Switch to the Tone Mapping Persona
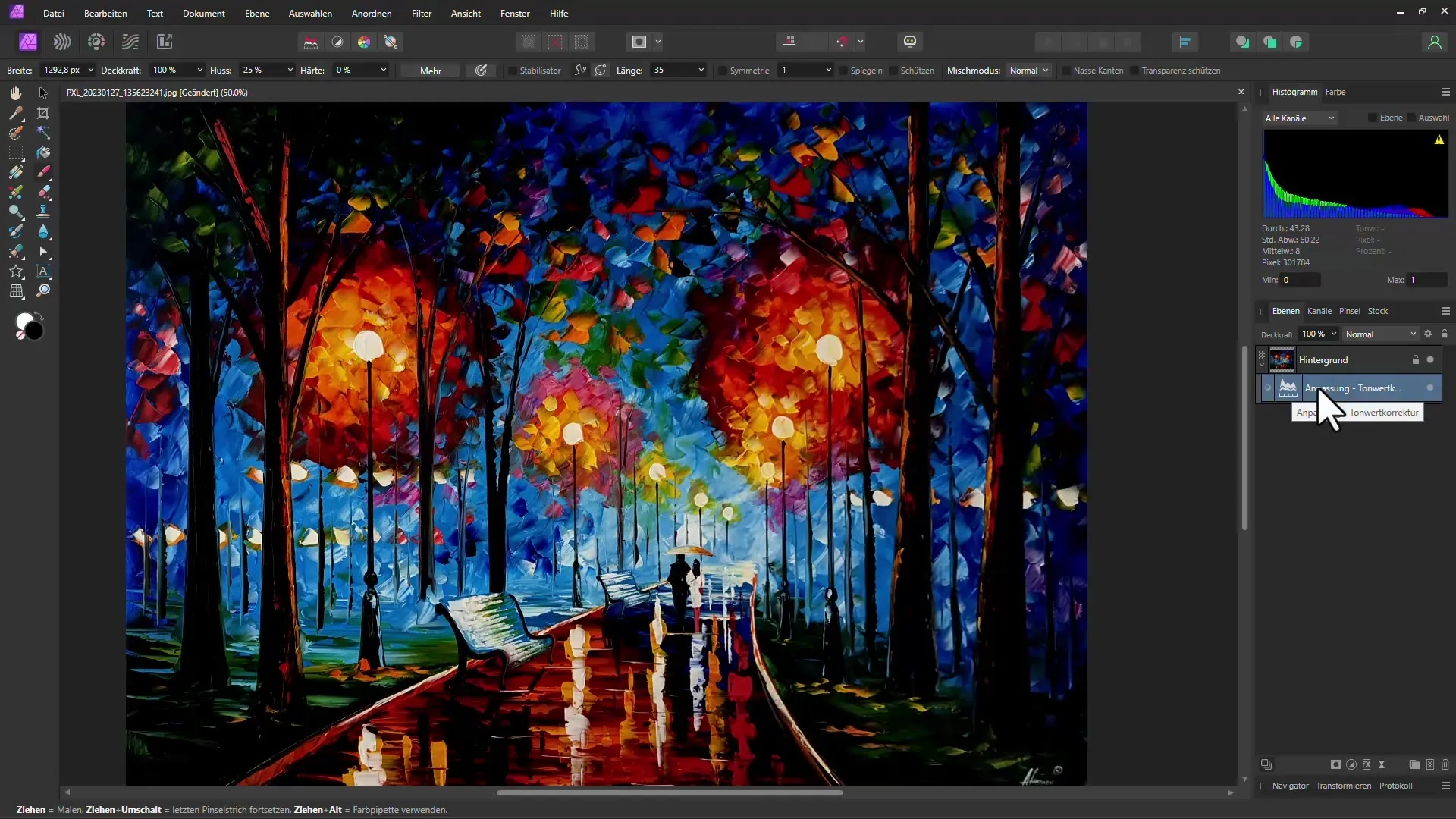1456x819 pixels. (x=130, y=42)
